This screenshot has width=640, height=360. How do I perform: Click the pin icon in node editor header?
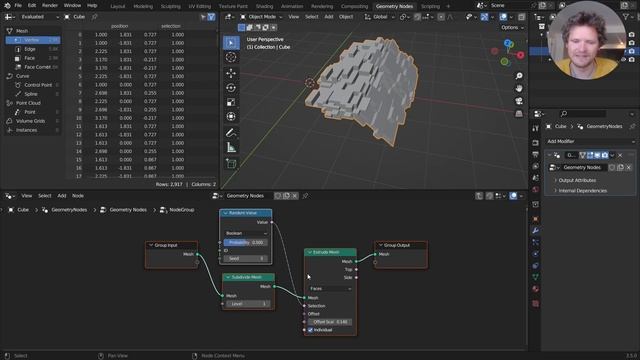click(305, 196)
